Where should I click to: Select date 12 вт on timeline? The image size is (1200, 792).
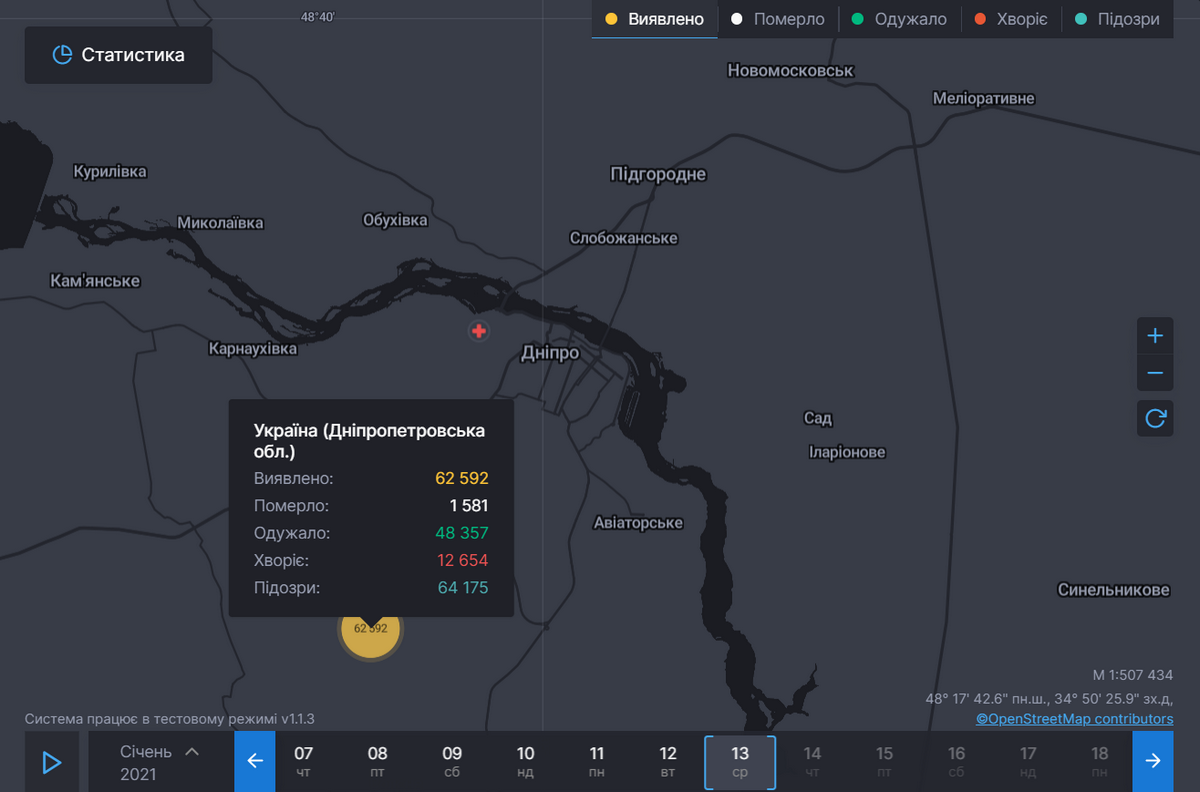point(668,761)
